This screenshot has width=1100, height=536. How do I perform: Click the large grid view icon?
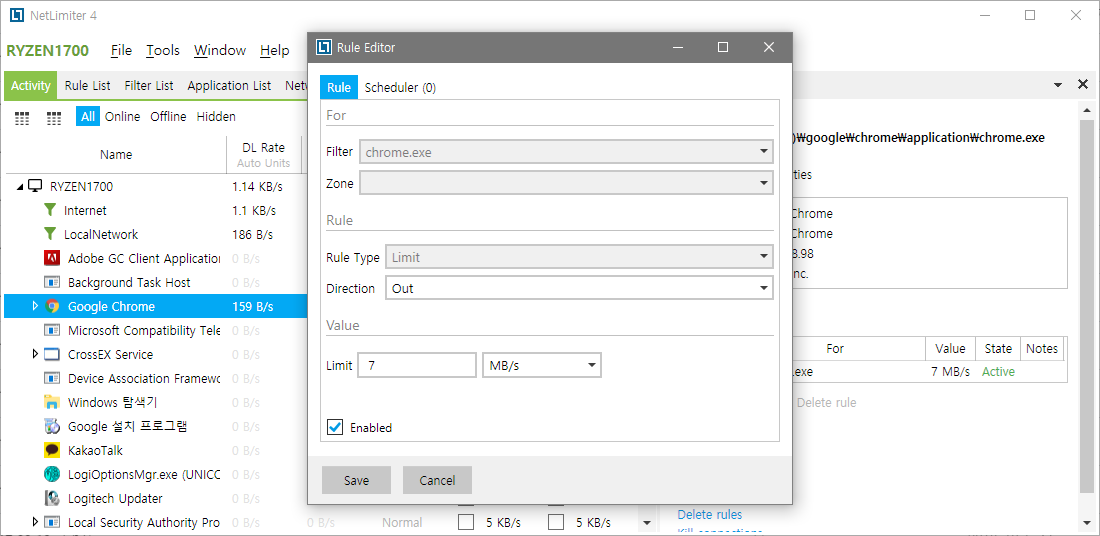click(54, 118)
